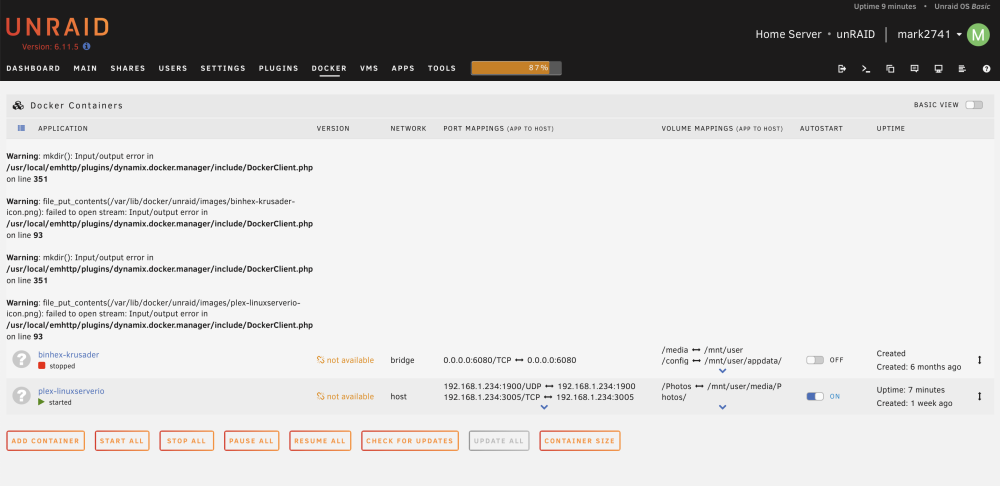Click the 'Home Server' server description text

click(x=788, y=34)
